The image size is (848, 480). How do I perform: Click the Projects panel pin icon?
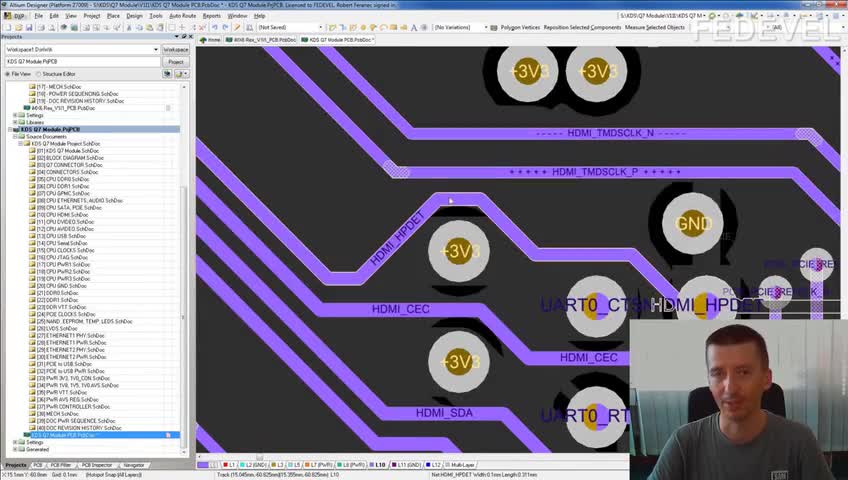(184, 37)
